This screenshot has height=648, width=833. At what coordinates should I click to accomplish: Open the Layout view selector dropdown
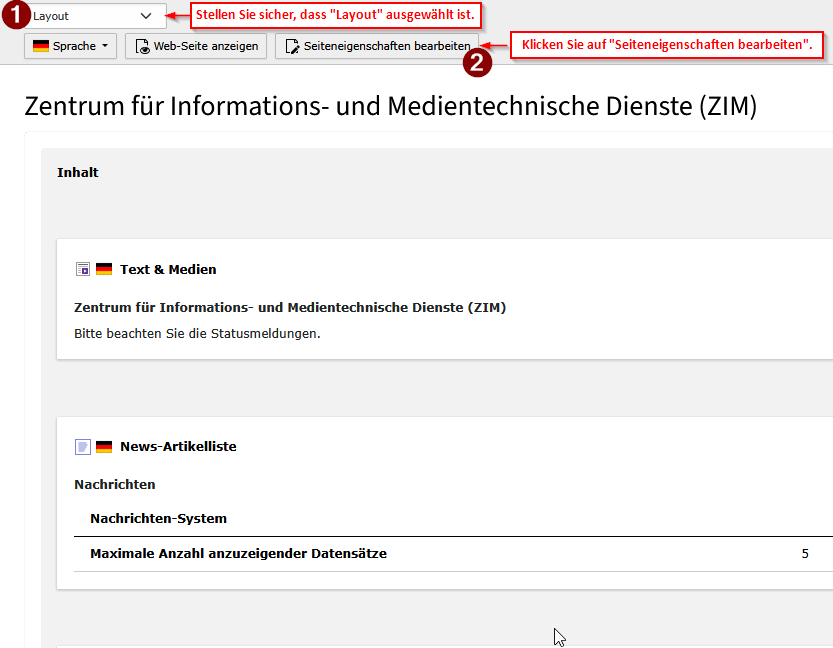click(x=95, y=16)
